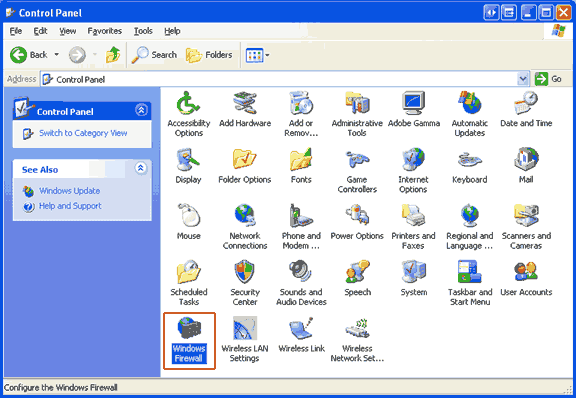The image size is (576, 398).
Task: Open Administrative Tools folder
Action: coord(357,114)
